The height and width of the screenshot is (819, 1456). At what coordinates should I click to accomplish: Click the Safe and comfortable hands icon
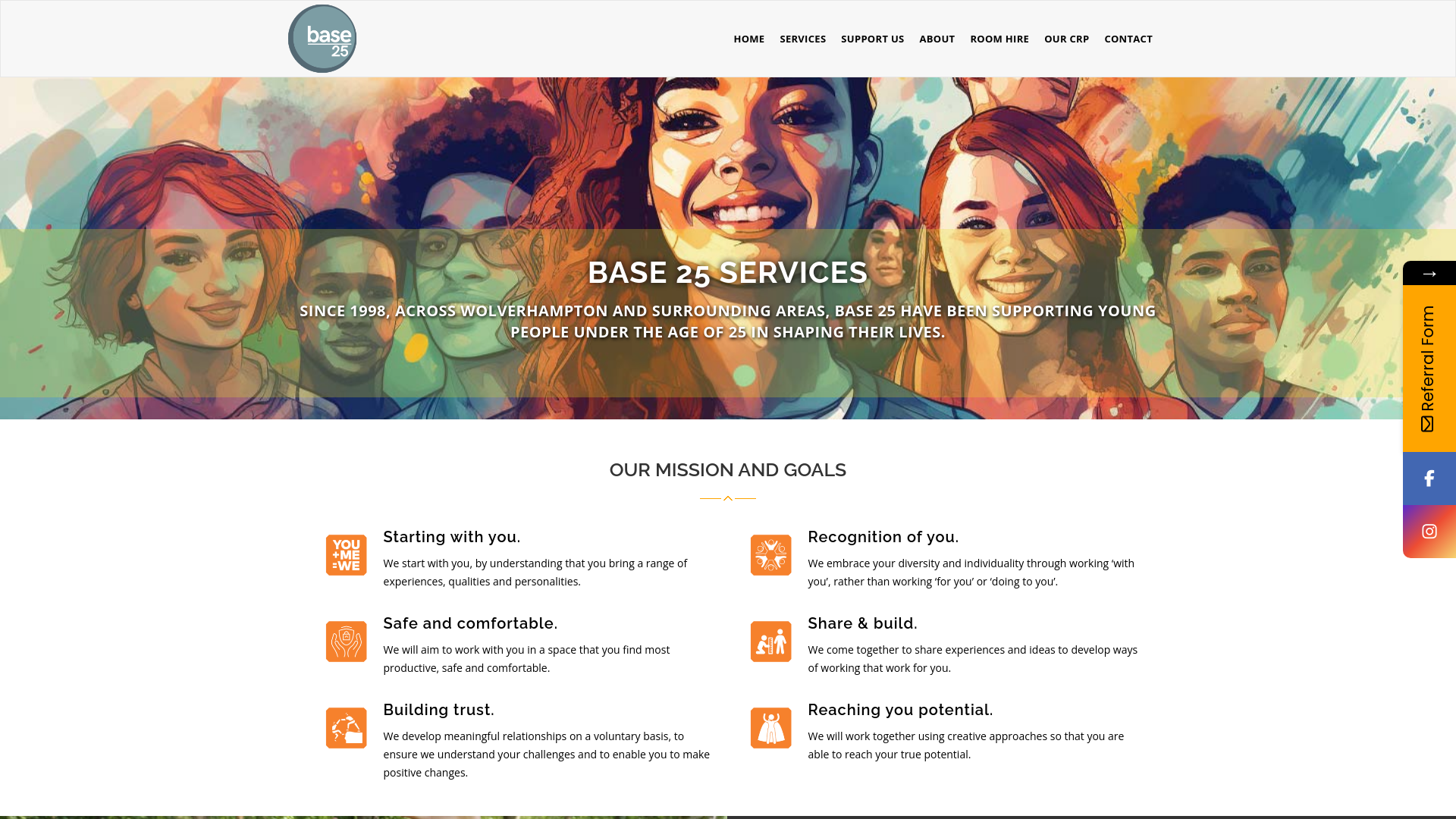347,642
